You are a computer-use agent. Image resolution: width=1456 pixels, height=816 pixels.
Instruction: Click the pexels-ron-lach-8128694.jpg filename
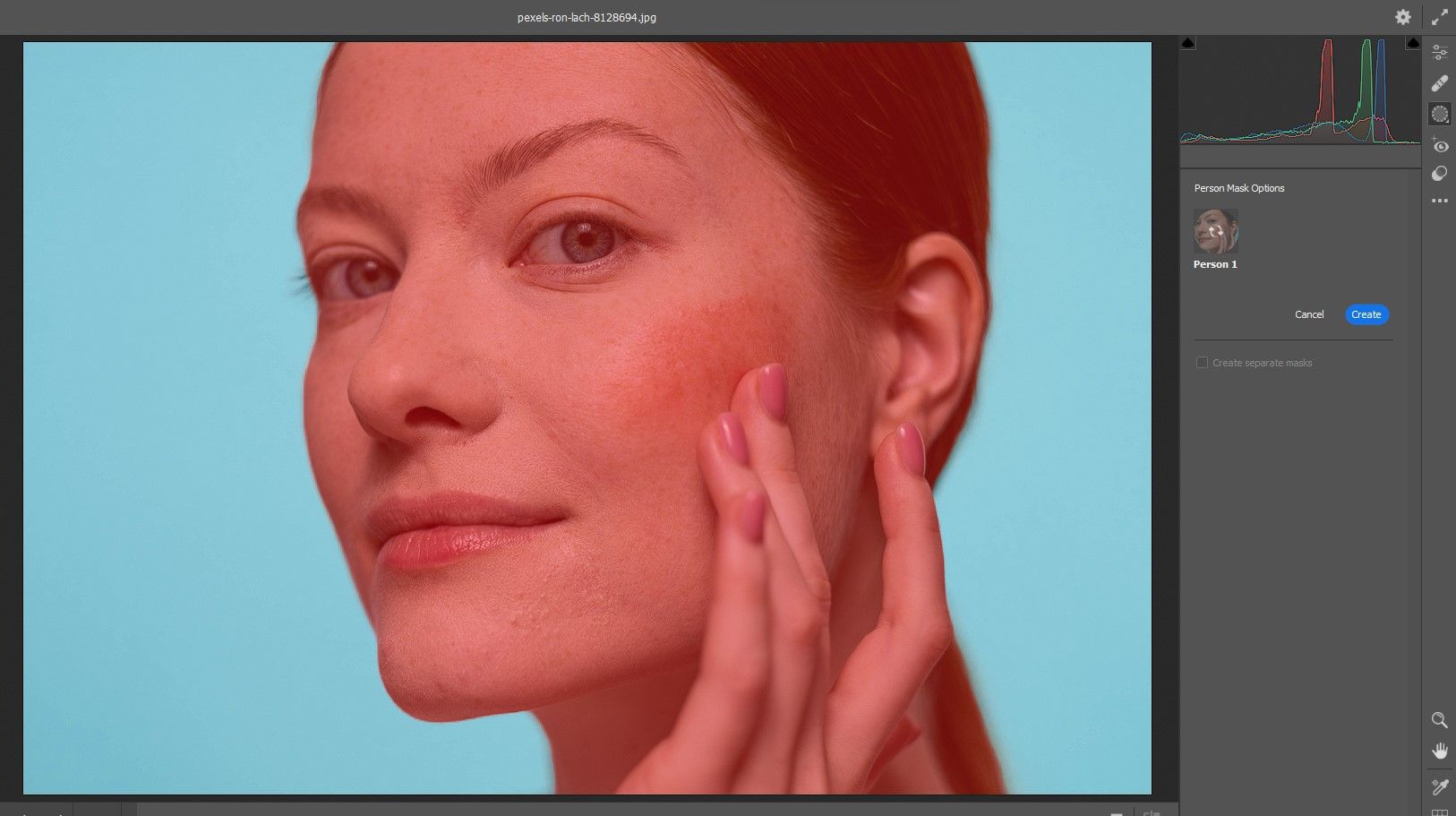click(587, 17)
